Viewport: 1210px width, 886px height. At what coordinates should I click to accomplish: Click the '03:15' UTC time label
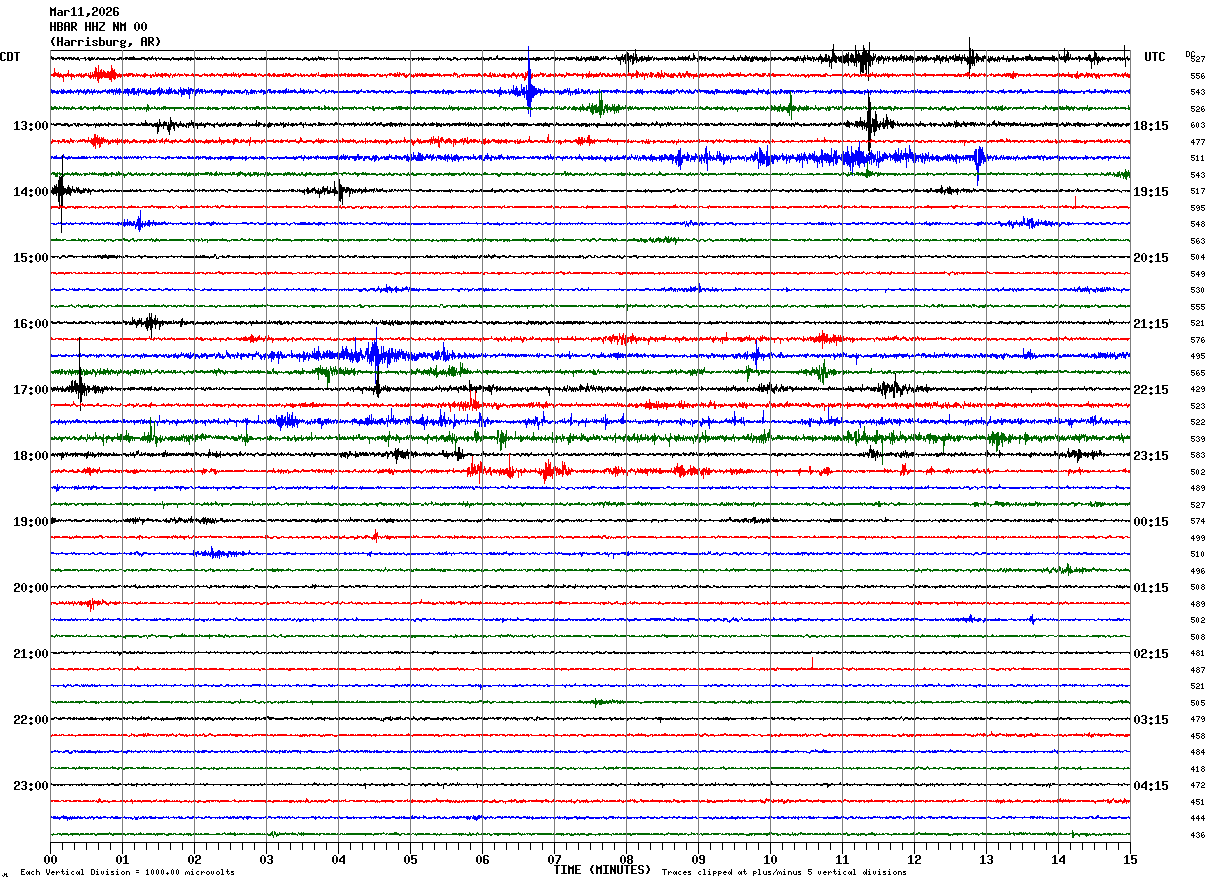(1151, 720)
